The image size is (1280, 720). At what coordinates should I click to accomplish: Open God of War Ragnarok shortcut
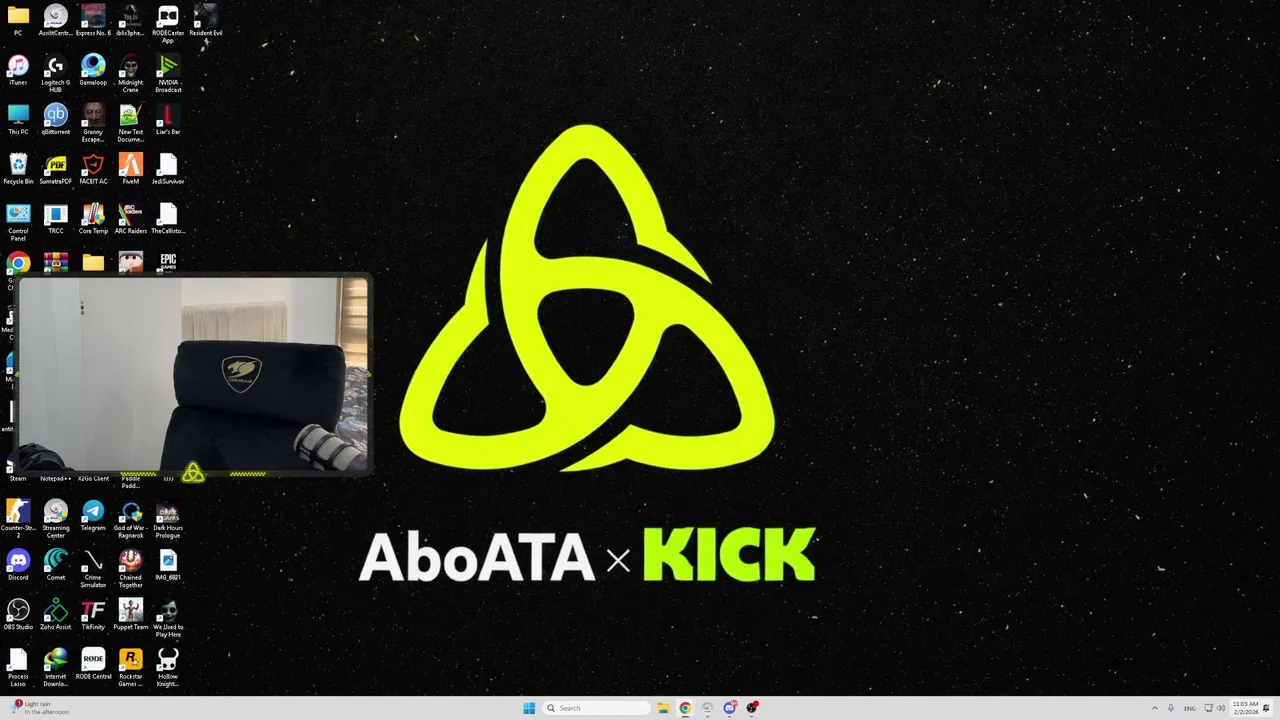pyautogui.click(x=130, y=519)
